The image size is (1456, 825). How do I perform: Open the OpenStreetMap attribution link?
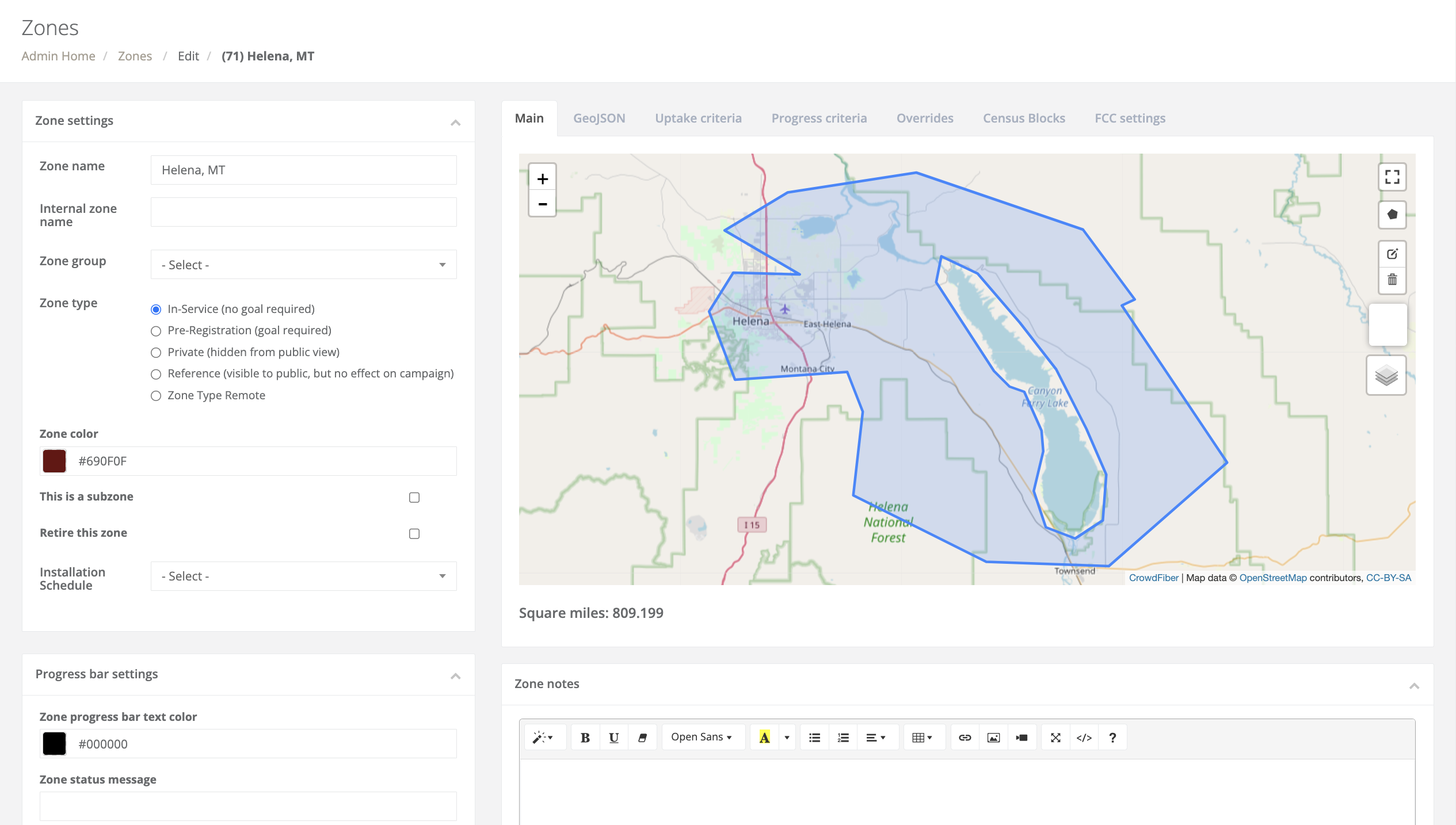[x=1272, y=578]
